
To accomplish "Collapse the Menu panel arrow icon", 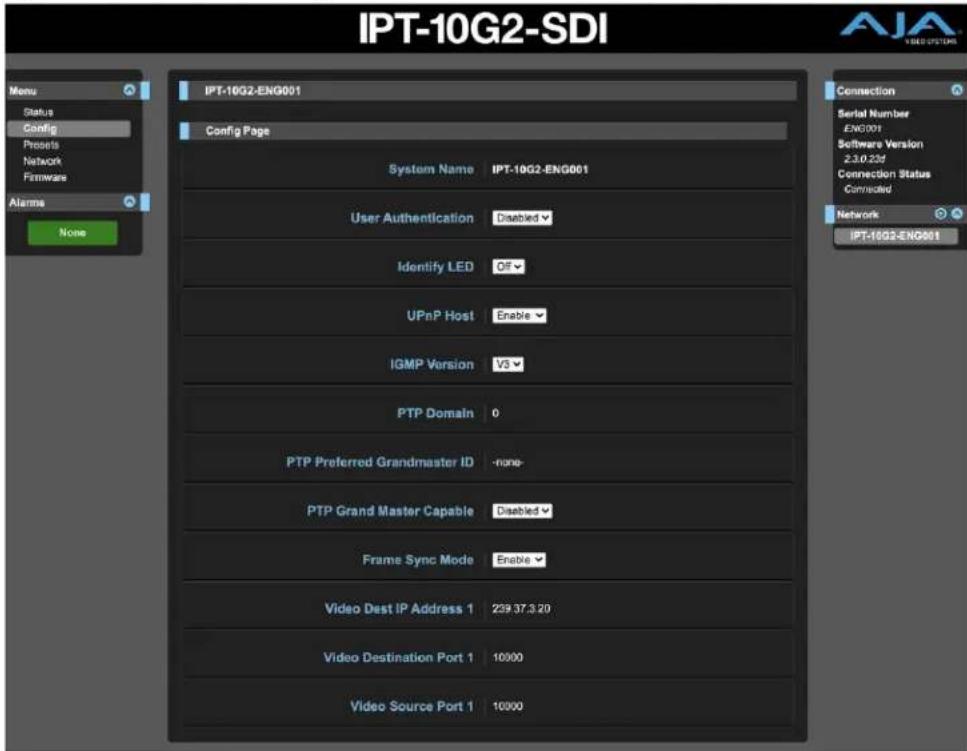I will [x=130, y=90].
